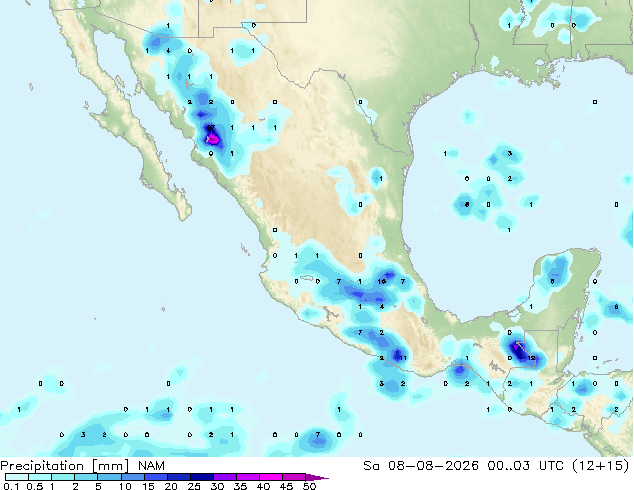Click the '45' legend tick label

click(x=286, y=486)
